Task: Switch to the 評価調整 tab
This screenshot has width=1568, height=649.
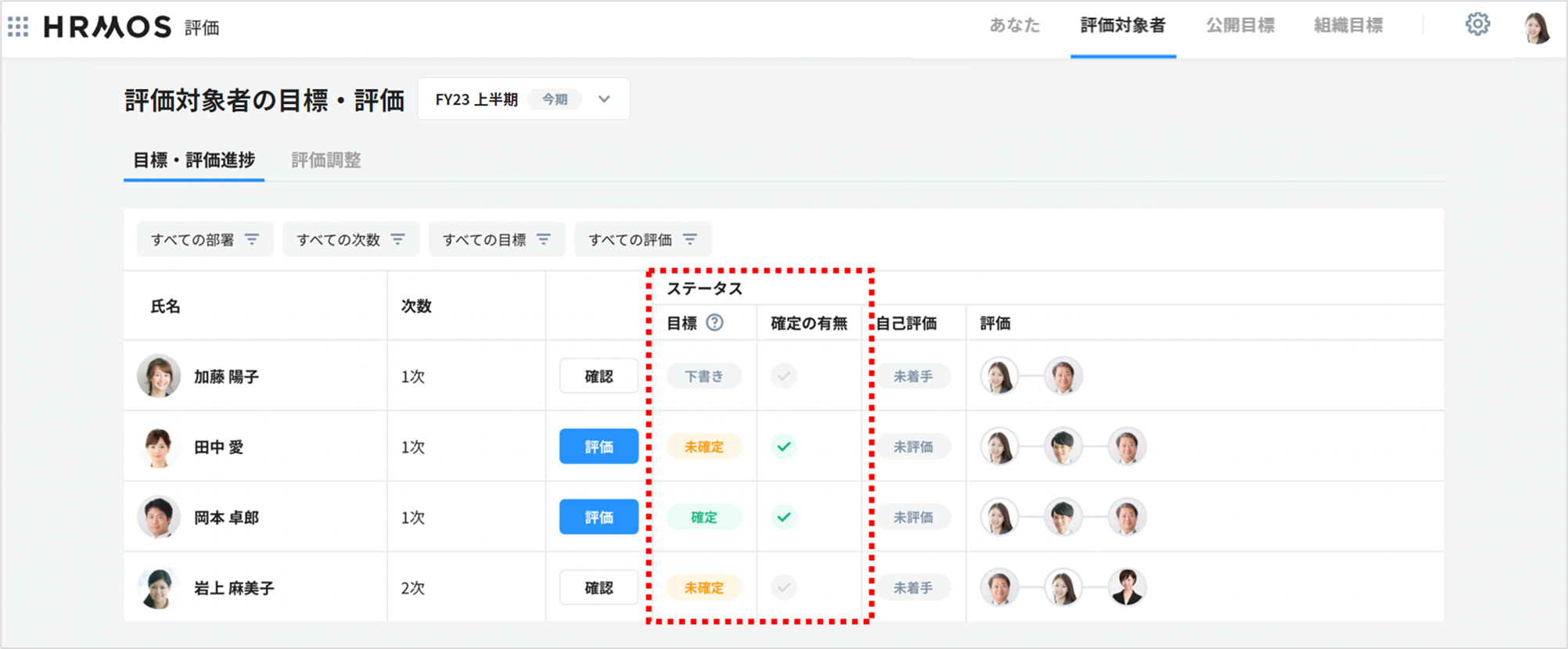Action: coord(325,160)
